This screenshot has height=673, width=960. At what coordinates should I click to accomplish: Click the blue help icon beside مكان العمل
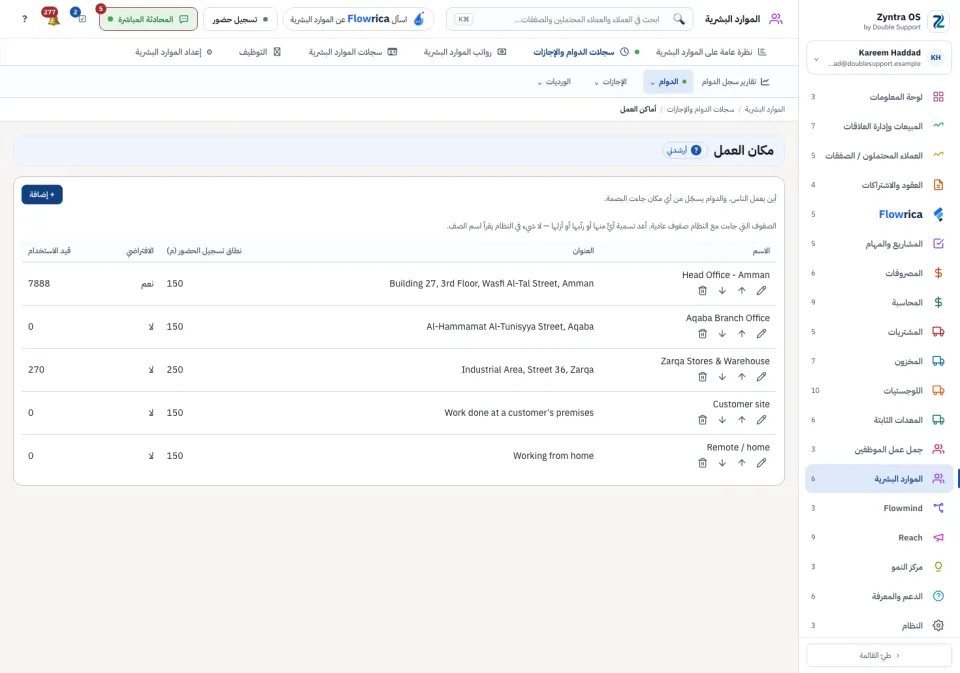tap(696, 150)
